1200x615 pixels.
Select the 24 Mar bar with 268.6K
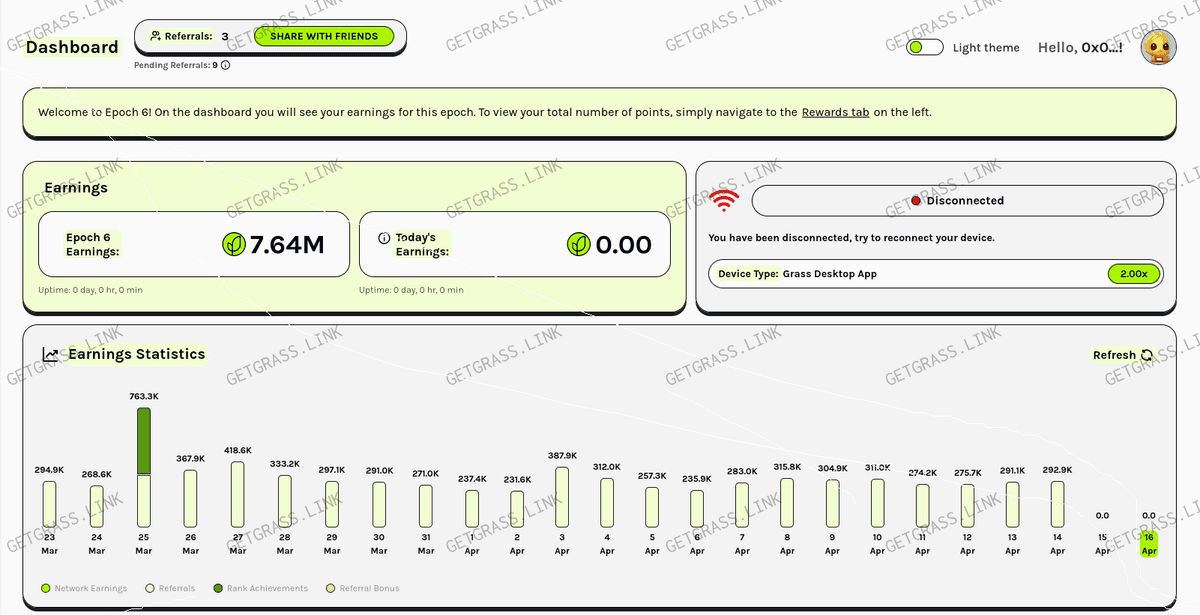[x=97, y=506]
